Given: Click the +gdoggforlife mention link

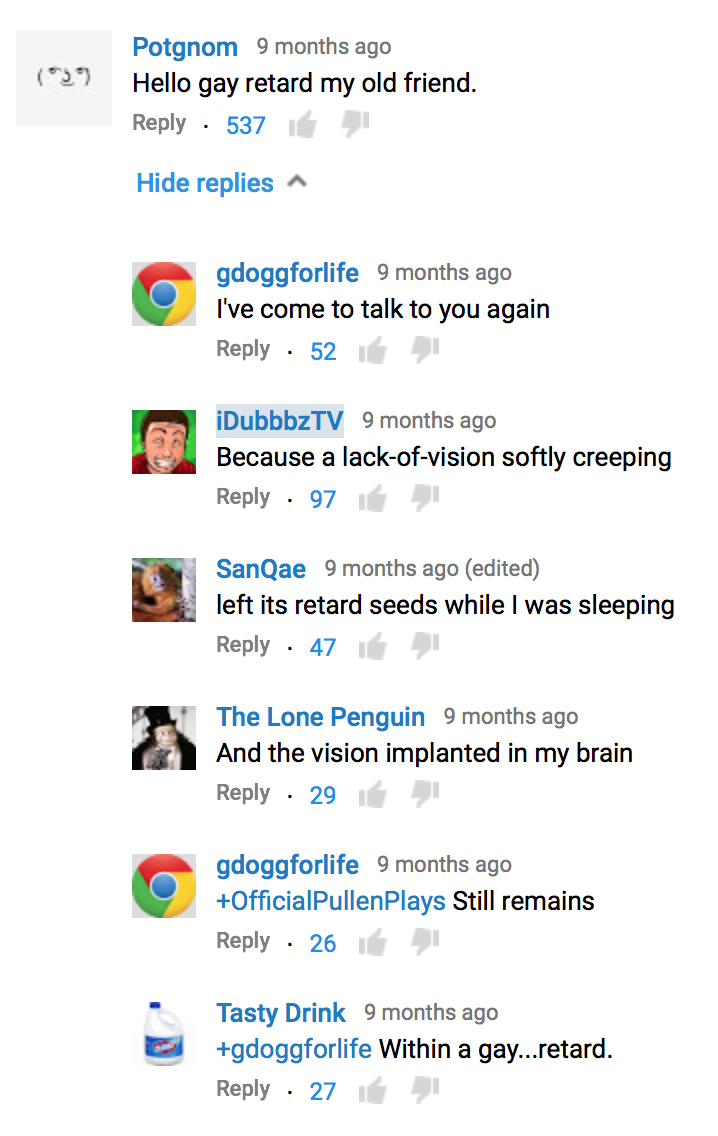Looking at the screenshot, I should point(294,1049).
